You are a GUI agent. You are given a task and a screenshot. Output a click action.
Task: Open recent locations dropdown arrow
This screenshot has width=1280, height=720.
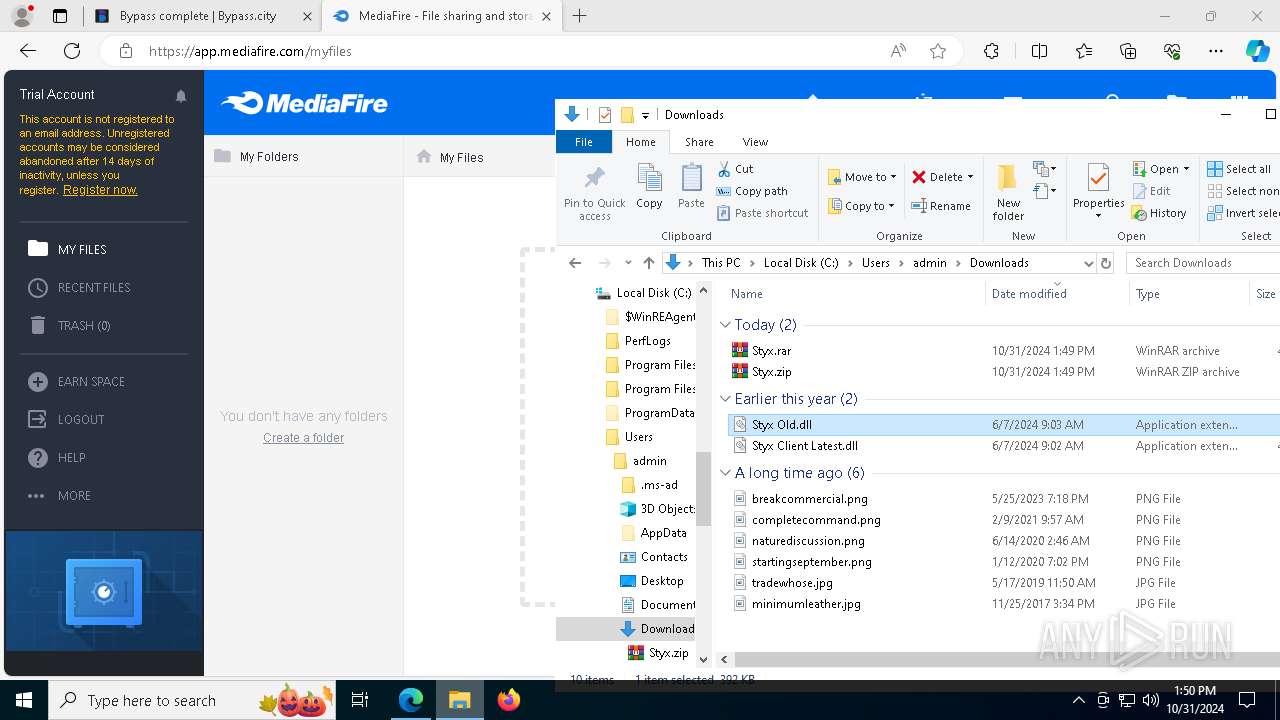click(x=628, y=263)
